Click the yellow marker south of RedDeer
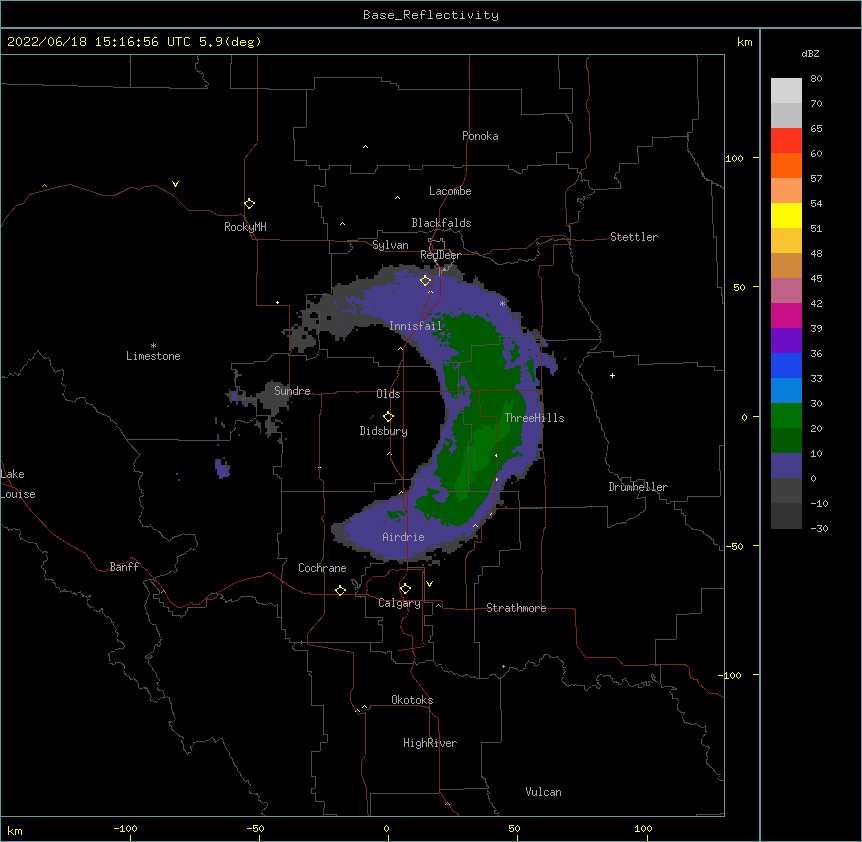This screenshot has width=862, height=842. tap(426, 281)
